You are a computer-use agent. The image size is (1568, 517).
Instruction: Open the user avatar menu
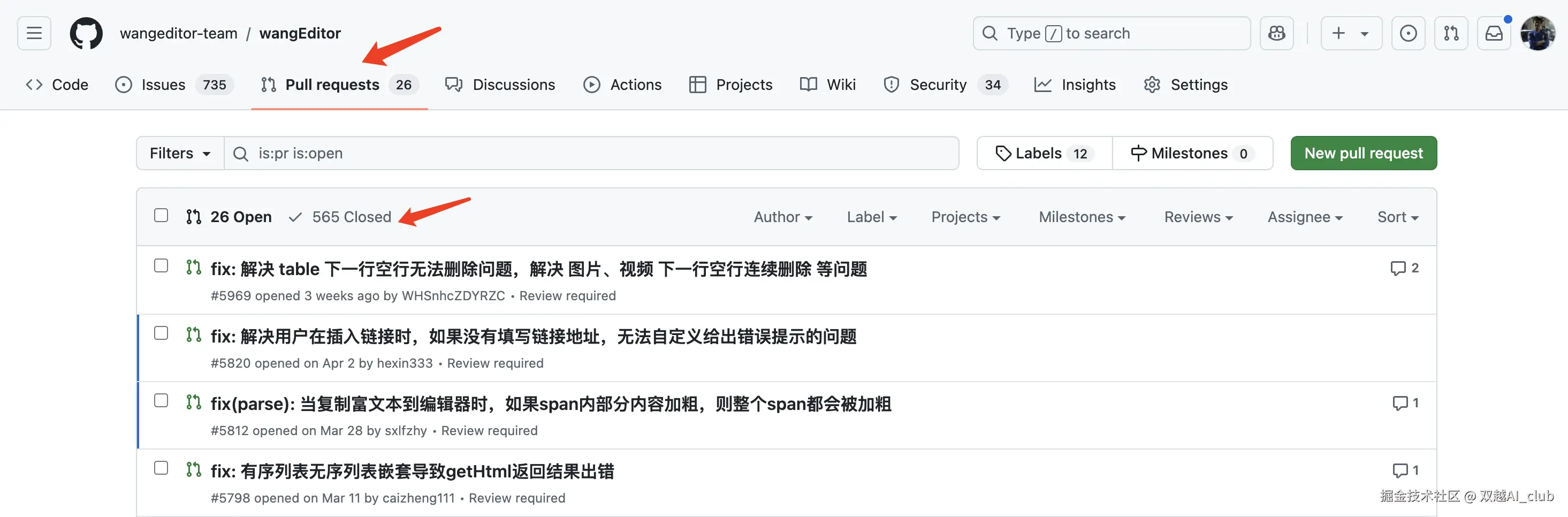(x=1537, y=33)
